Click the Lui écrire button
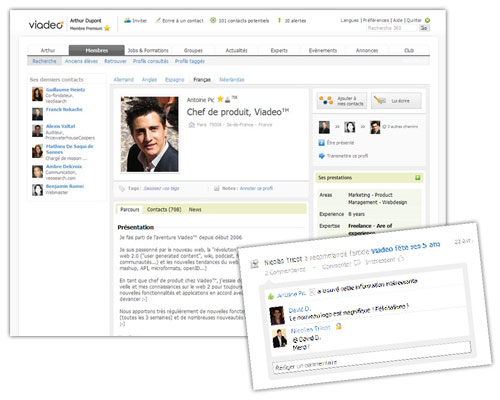The width and height of the screenshot is (500, 400). 396,101
